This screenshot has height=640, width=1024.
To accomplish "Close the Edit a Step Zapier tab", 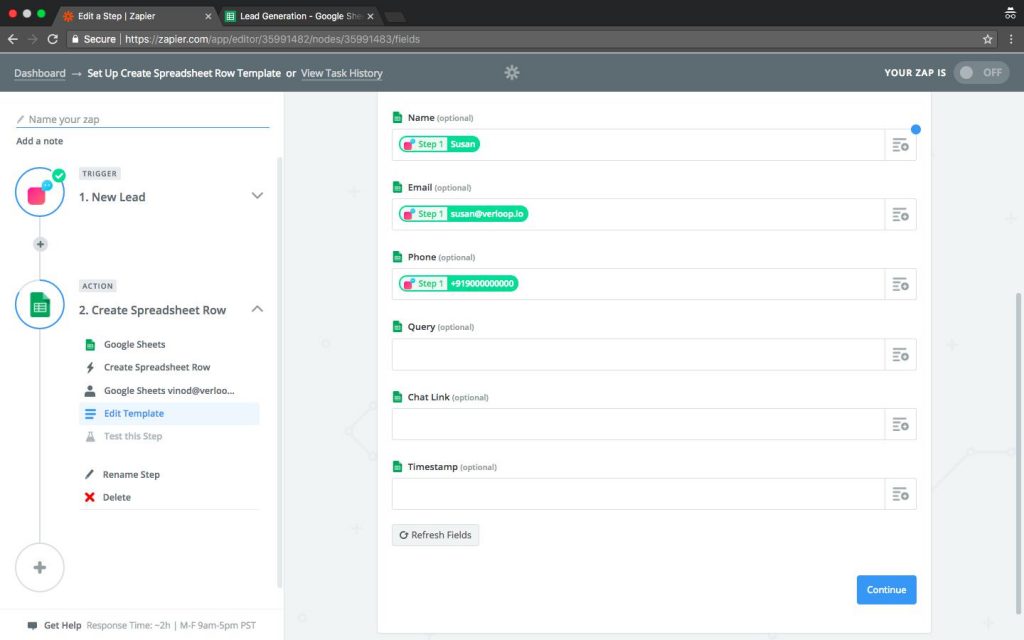I will [x=208, y=16].
